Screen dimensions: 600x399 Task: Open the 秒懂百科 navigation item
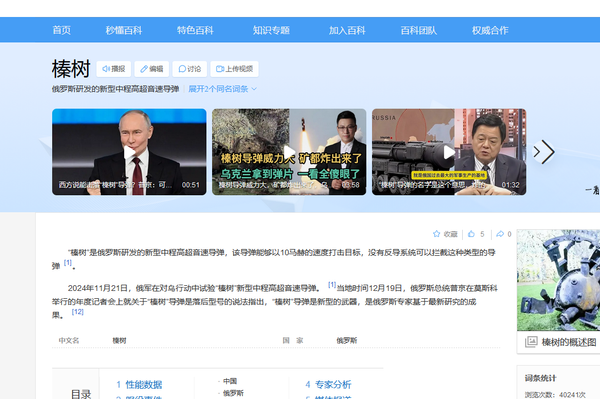tap(124, 30)
